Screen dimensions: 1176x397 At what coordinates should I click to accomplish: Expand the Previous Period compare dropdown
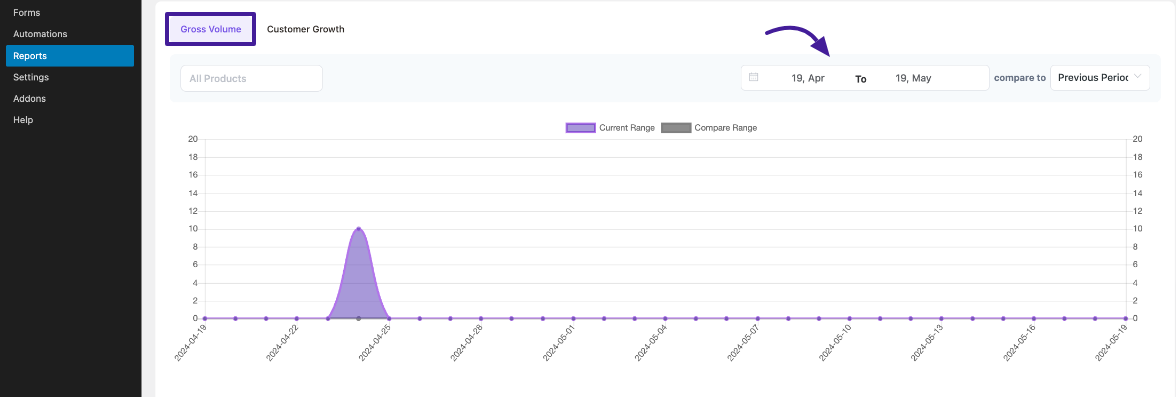[1100, 77]
